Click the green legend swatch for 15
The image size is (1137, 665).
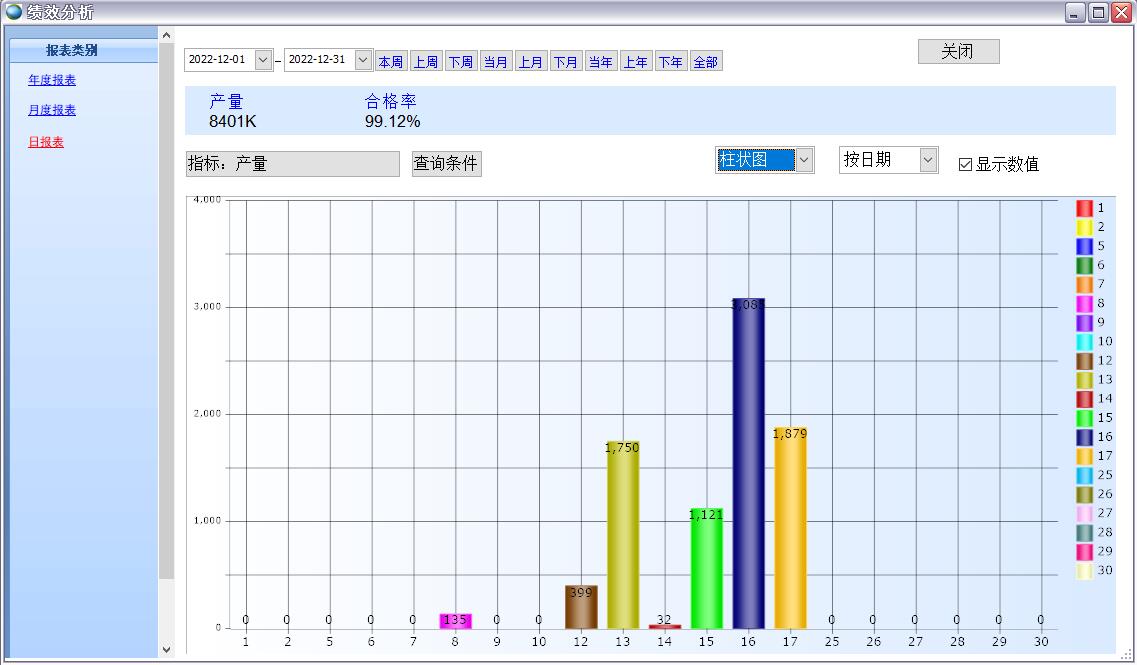tap(1084, 418)
